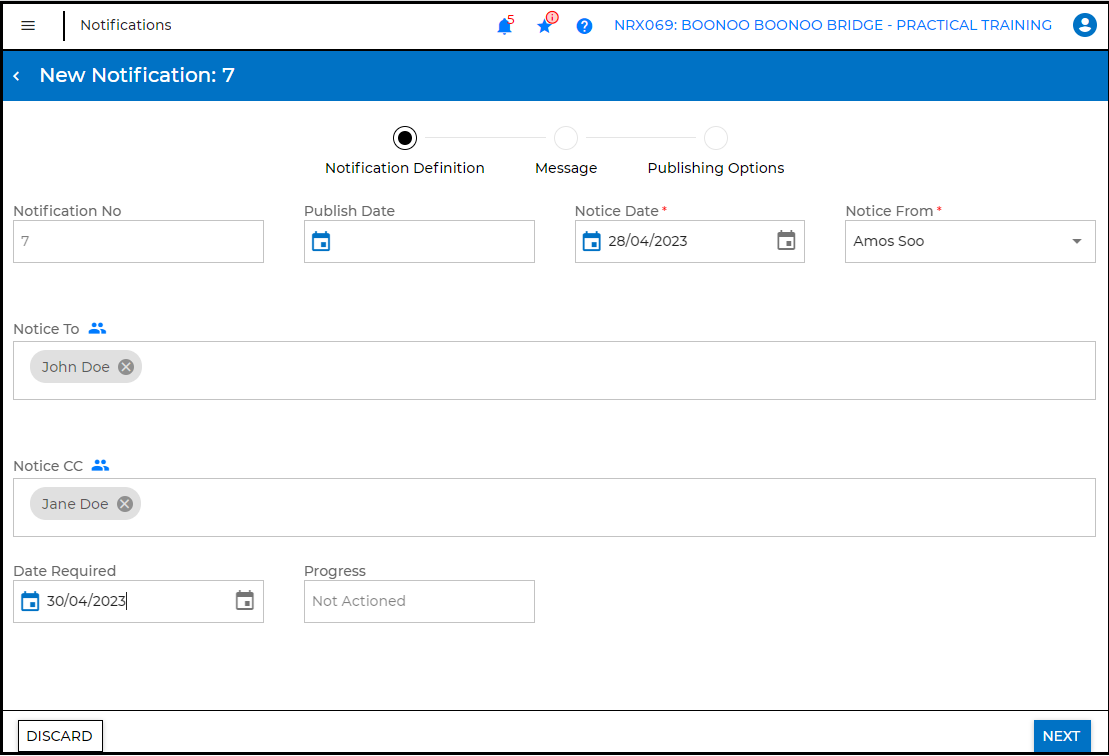This screenshot has width=1109, height=756.
Task: Click the blue calendar icon in Date Required
Action: [30, 601]
